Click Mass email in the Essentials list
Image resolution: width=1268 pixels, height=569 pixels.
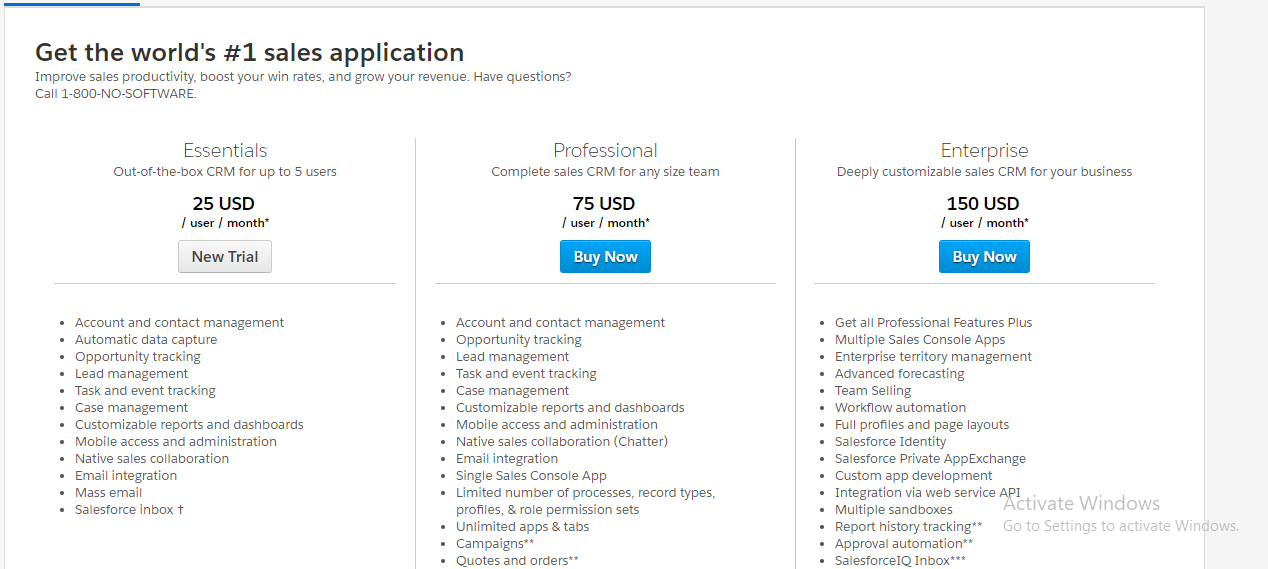(x=109, y=493)
